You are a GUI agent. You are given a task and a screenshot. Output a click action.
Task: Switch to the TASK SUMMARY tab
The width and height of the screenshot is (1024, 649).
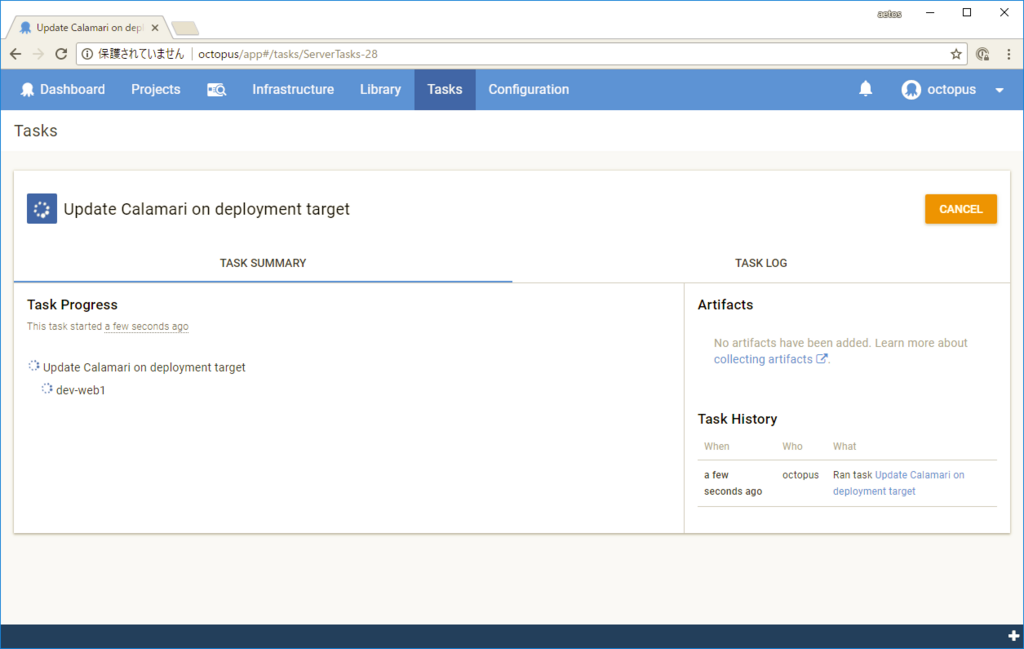(x=263, y=263)
